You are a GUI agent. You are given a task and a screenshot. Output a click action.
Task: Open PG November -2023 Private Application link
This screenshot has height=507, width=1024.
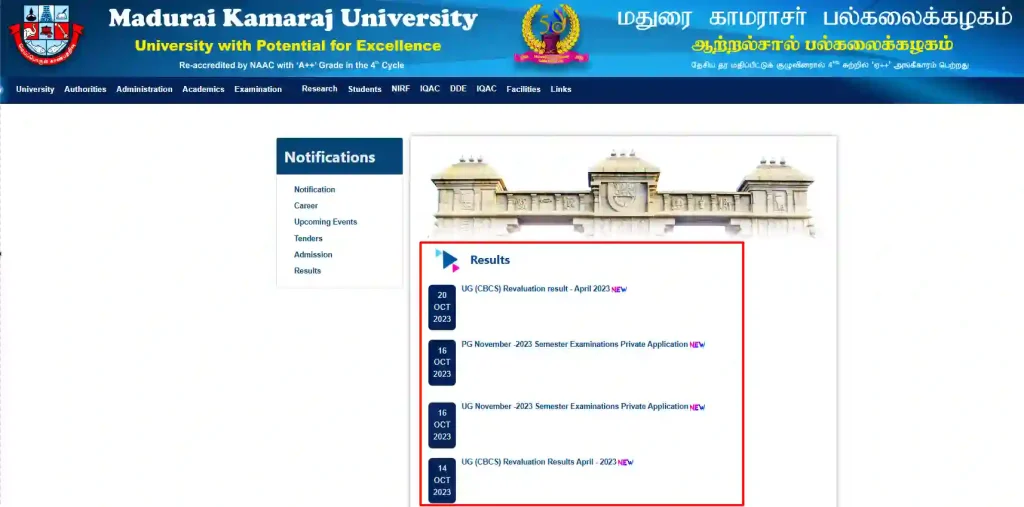(x=575, y=344)
